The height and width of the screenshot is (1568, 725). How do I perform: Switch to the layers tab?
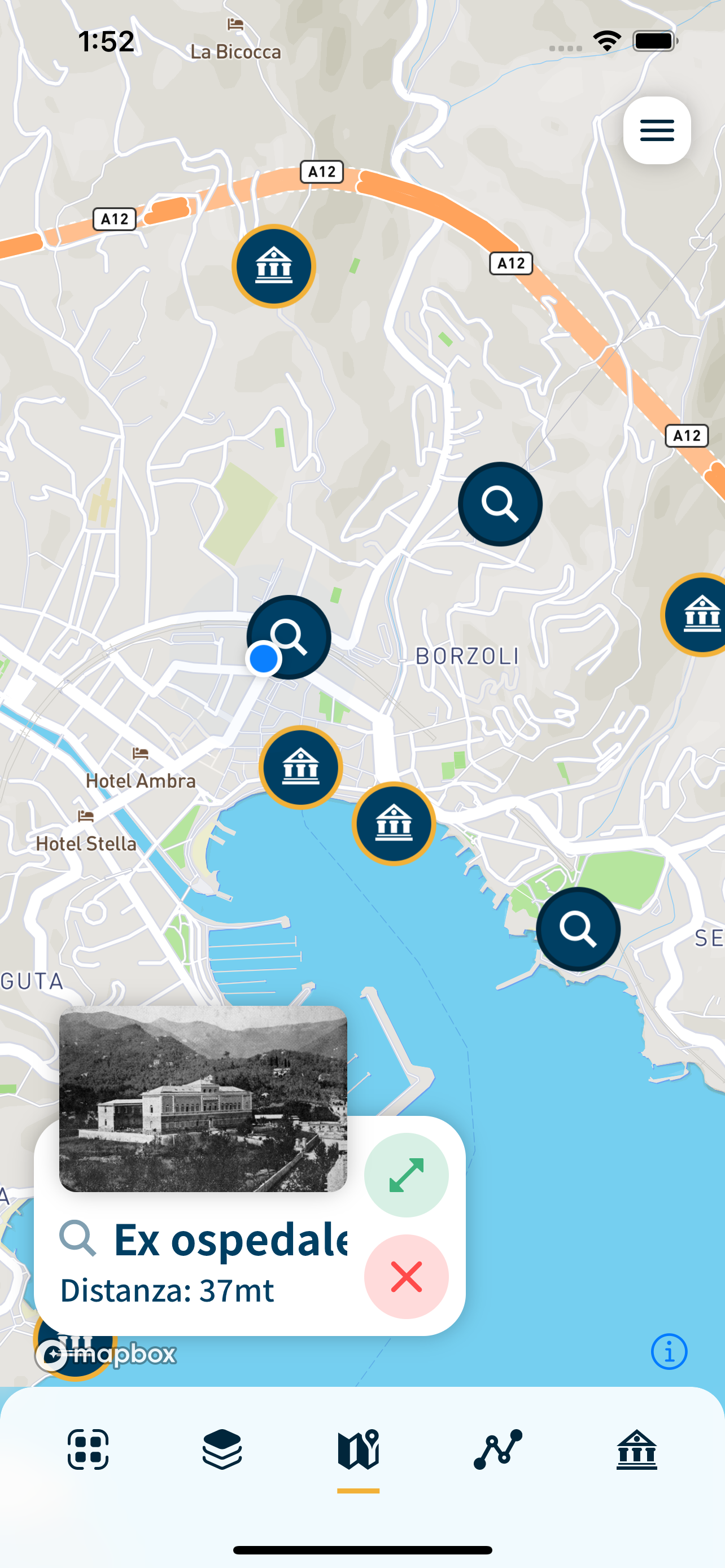point(222,1449)
